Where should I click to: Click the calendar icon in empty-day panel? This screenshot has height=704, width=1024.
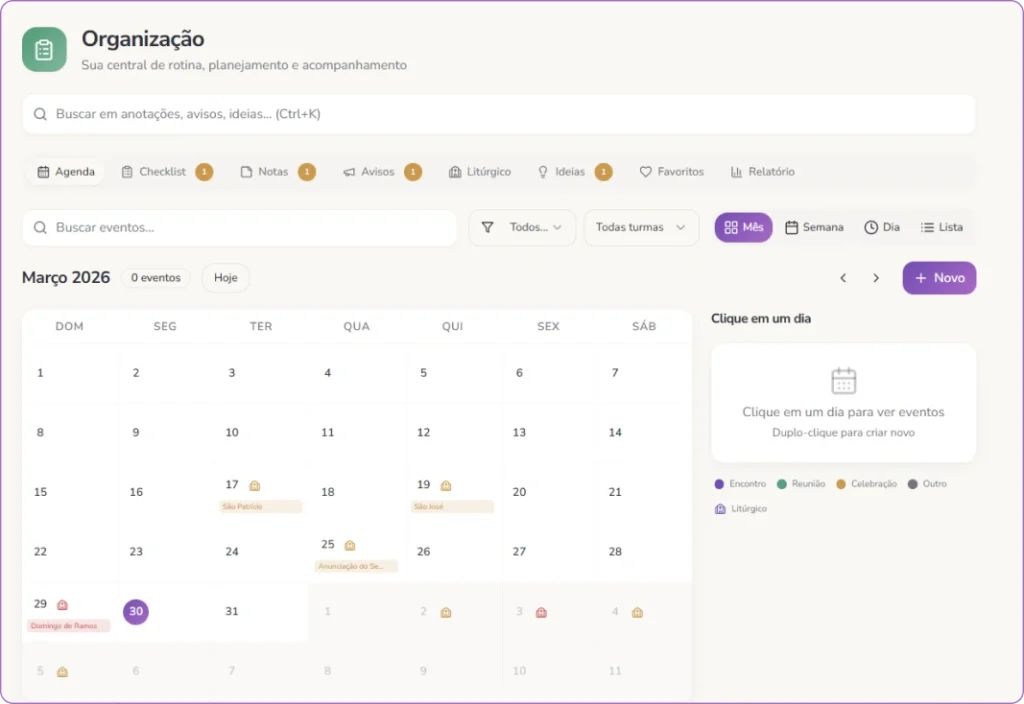point(844,381)
